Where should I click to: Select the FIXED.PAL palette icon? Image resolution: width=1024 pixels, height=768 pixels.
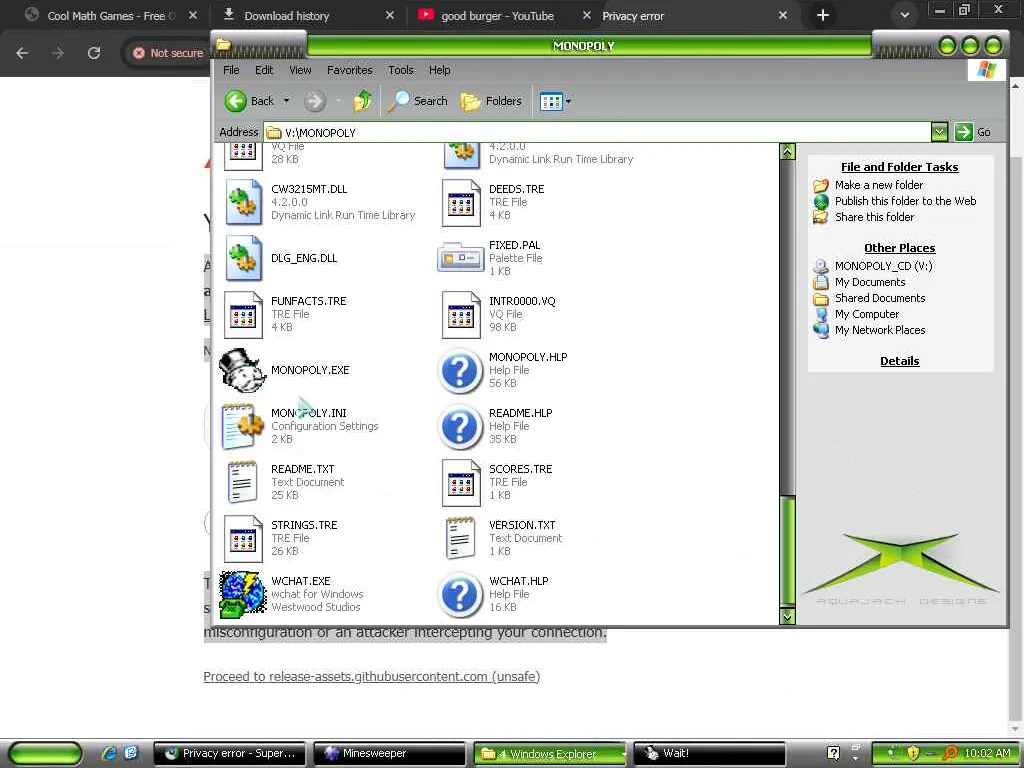point(460,257)
